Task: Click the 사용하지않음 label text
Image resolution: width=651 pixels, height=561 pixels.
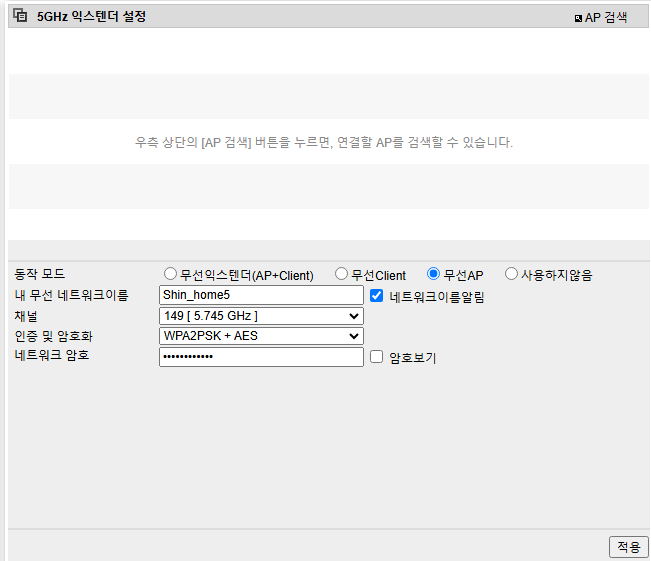Action: 557,275
